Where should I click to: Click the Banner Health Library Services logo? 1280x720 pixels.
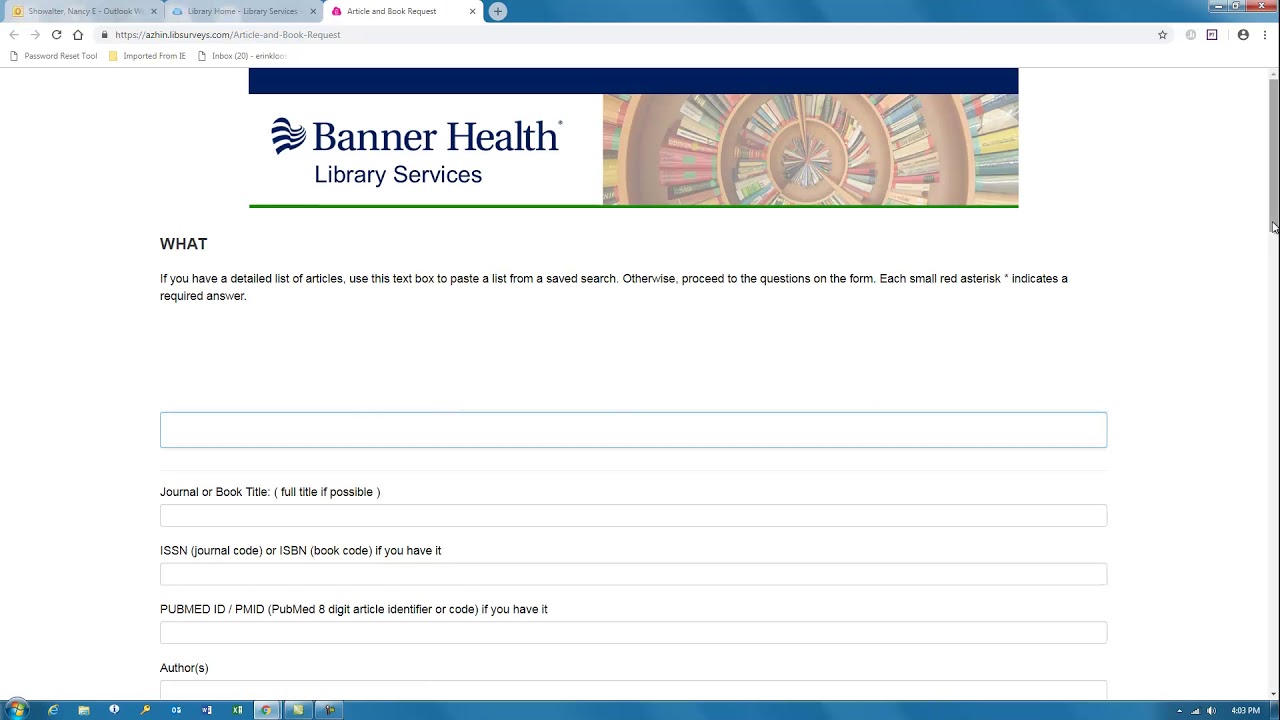pyautogui.click(x=416, y=151)
